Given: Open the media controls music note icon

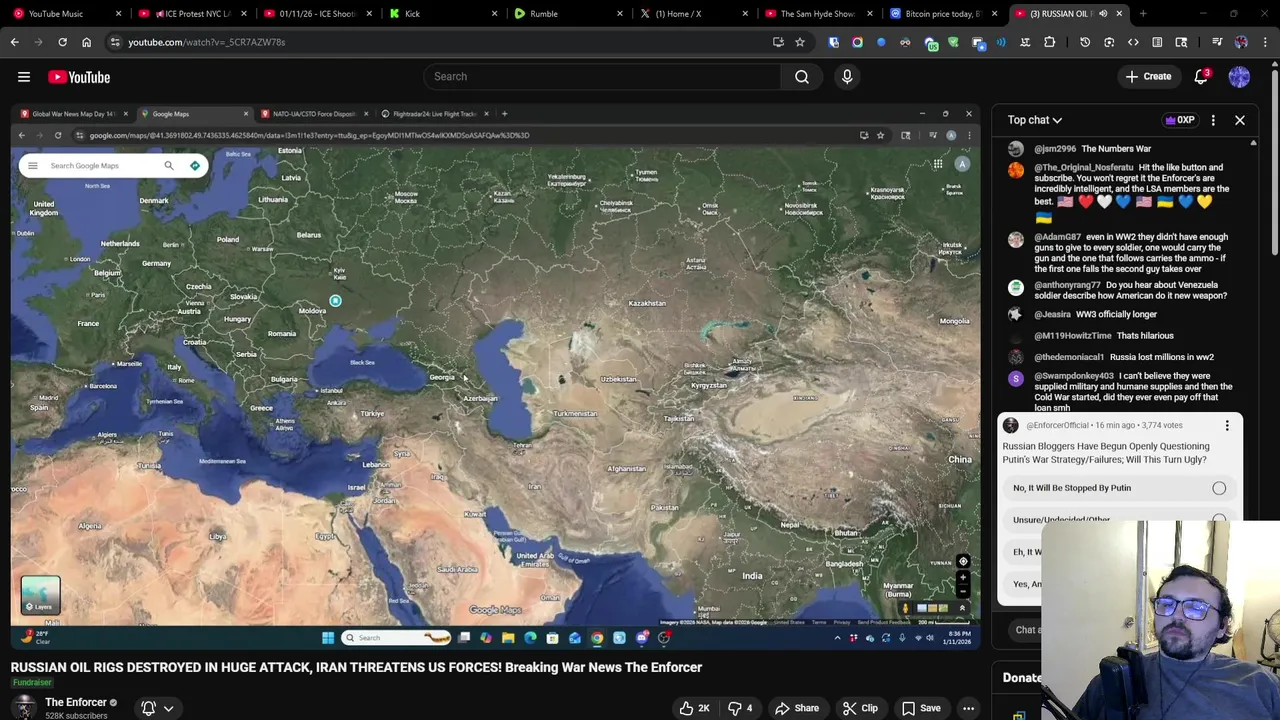Looking at the screenshot, I should (1217, 42).
